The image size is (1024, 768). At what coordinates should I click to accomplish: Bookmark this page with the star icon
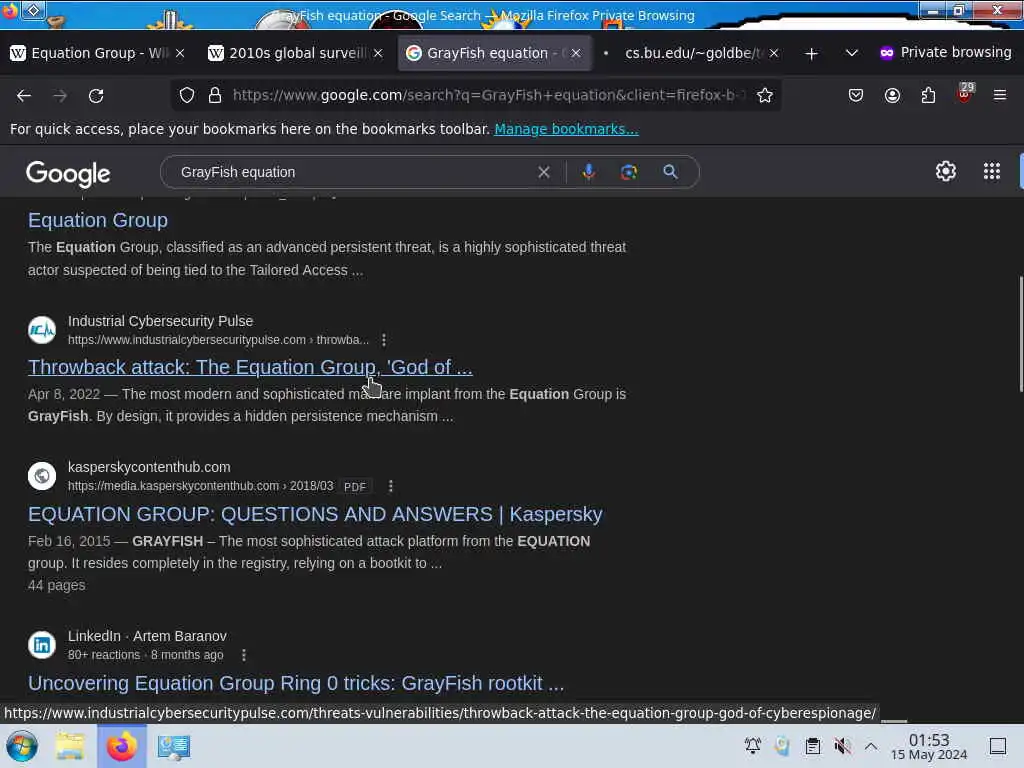pos(765,95)
